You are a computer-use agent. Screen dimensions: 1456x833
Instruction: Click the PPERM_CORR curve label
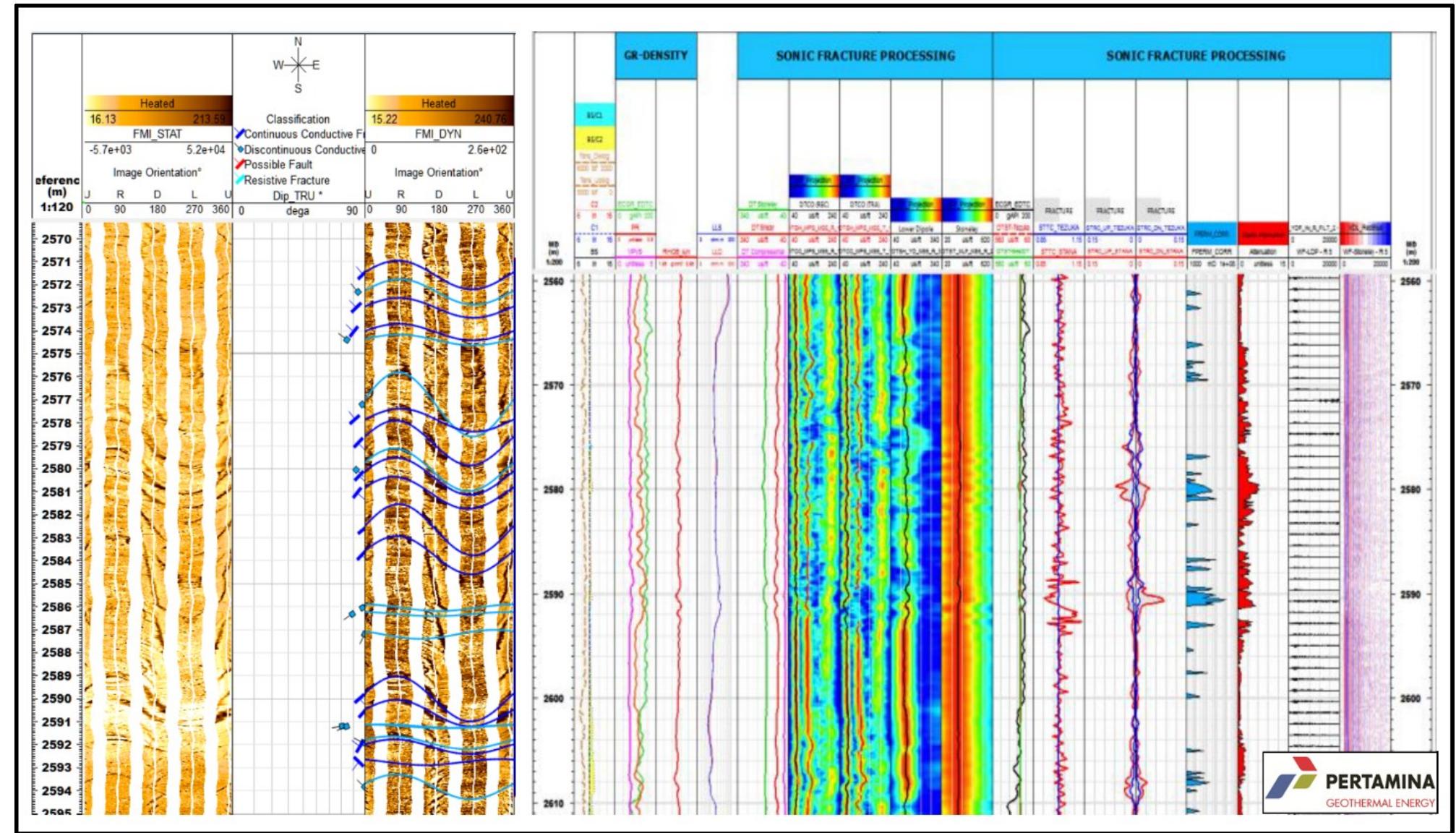click(1212, 252)
